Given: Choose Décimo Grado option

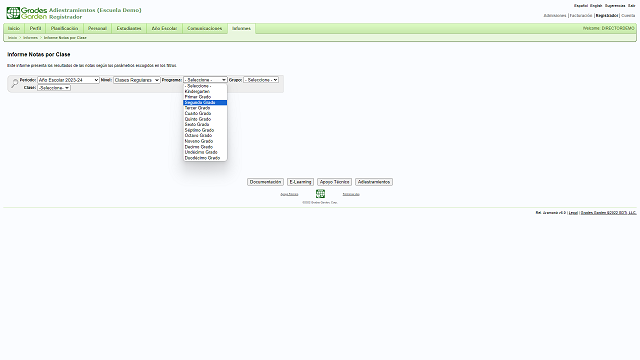Looking at the screenshot, I should (x=205, y=147).
